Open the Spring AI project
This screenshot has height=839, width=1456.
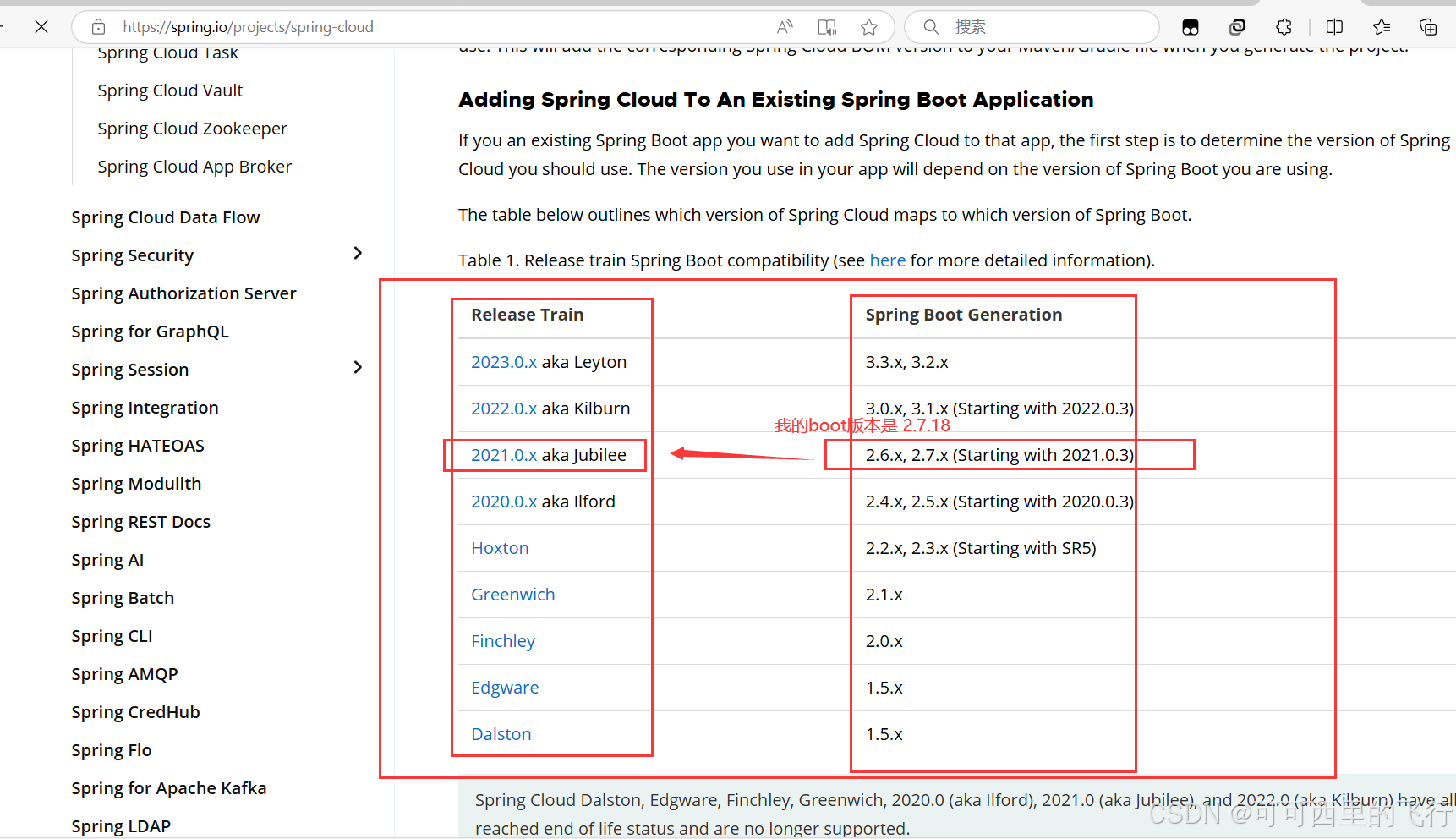click(x=107, y=560)
